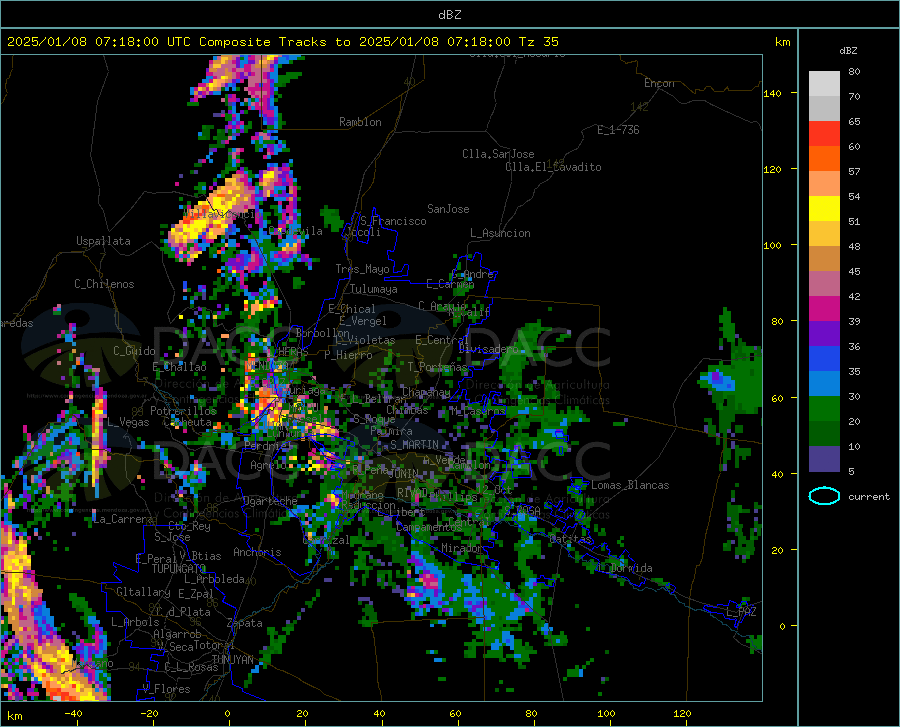The height and width of the screenshot is (727, 900).
Task: Pick the orange 57-60 dBZ legend swatch
Action: pyautogui.click(x=824, y=159)
